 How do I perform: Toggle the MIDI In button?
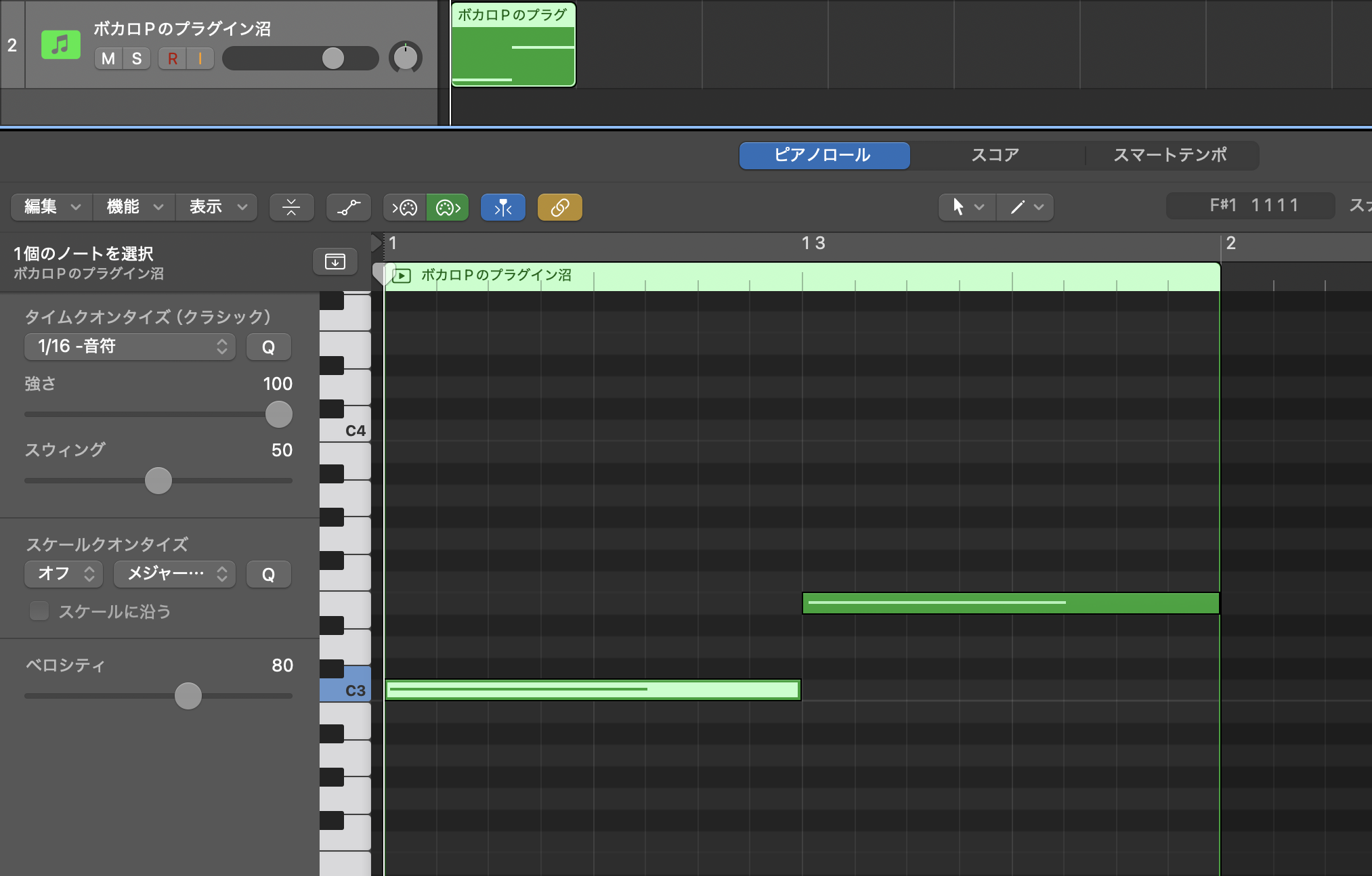click(x=405, y=207)
